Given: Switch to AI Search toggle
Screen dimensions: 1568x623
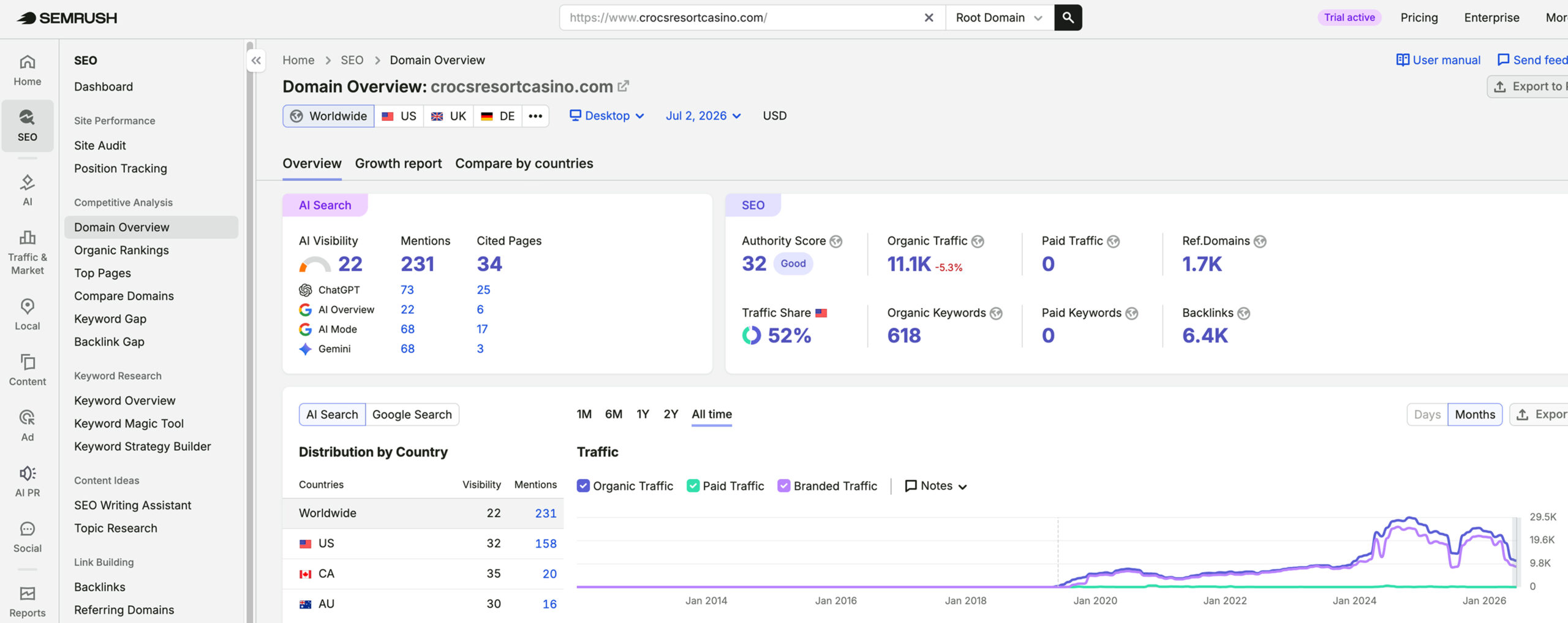Looking at the screenshot, I should pos(332,415).
